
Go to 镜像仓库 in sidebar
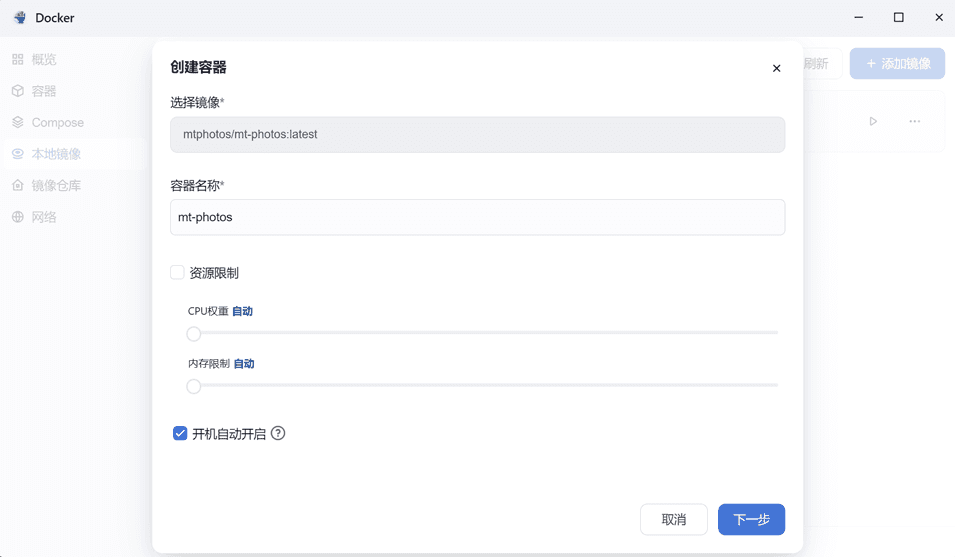(x=73, y=185)
